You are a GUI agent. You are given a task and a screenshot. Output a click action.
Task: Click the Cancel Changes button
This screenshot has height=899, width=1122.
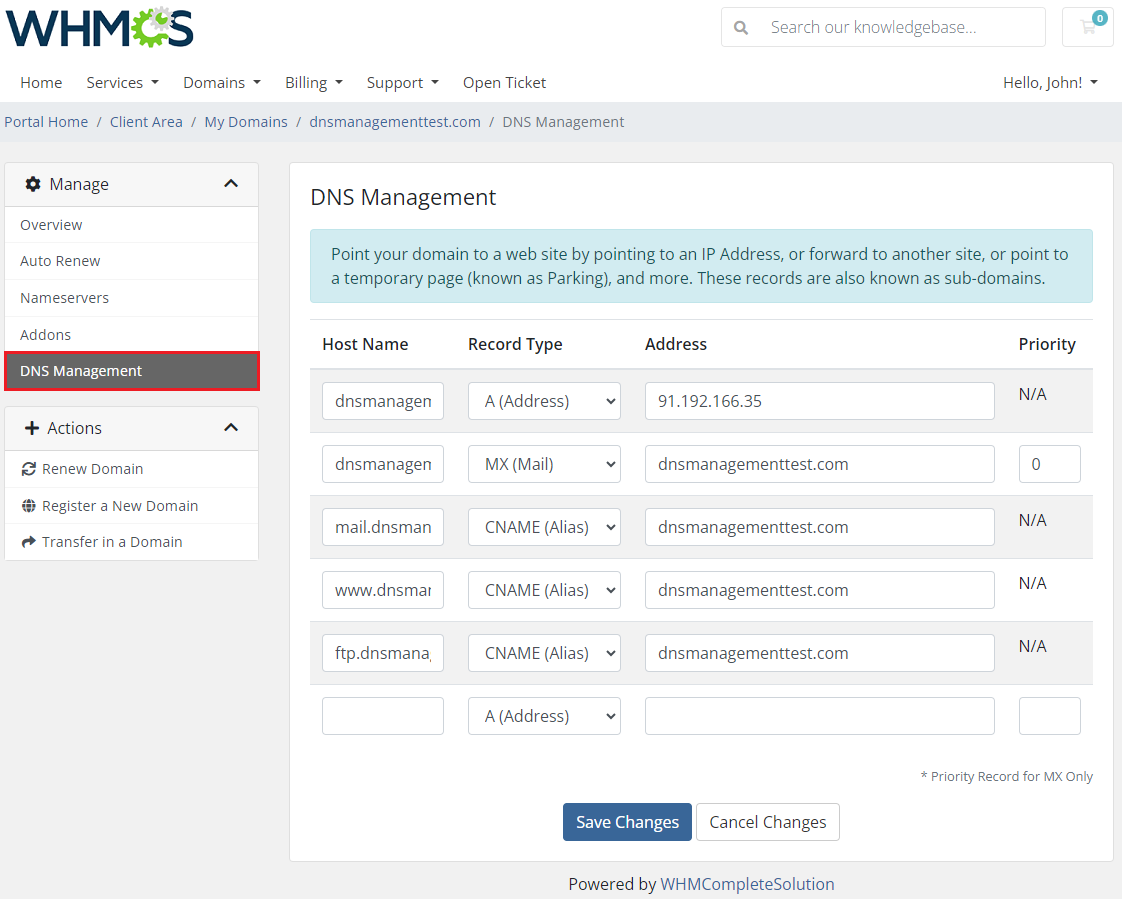click(x=768, y=822)
